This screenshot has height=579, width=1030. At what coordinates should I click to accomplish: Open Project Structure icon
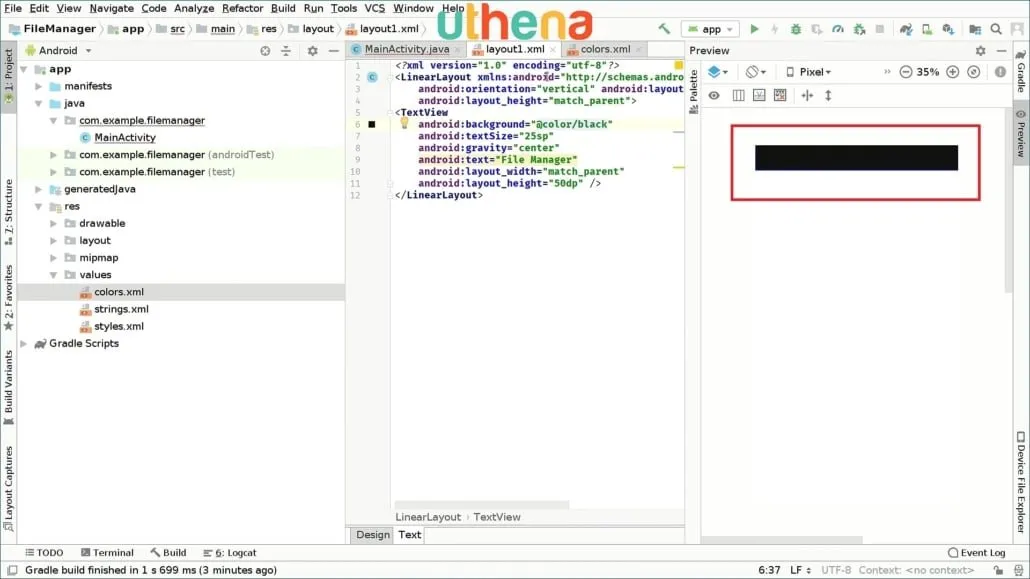coord(975,29)
